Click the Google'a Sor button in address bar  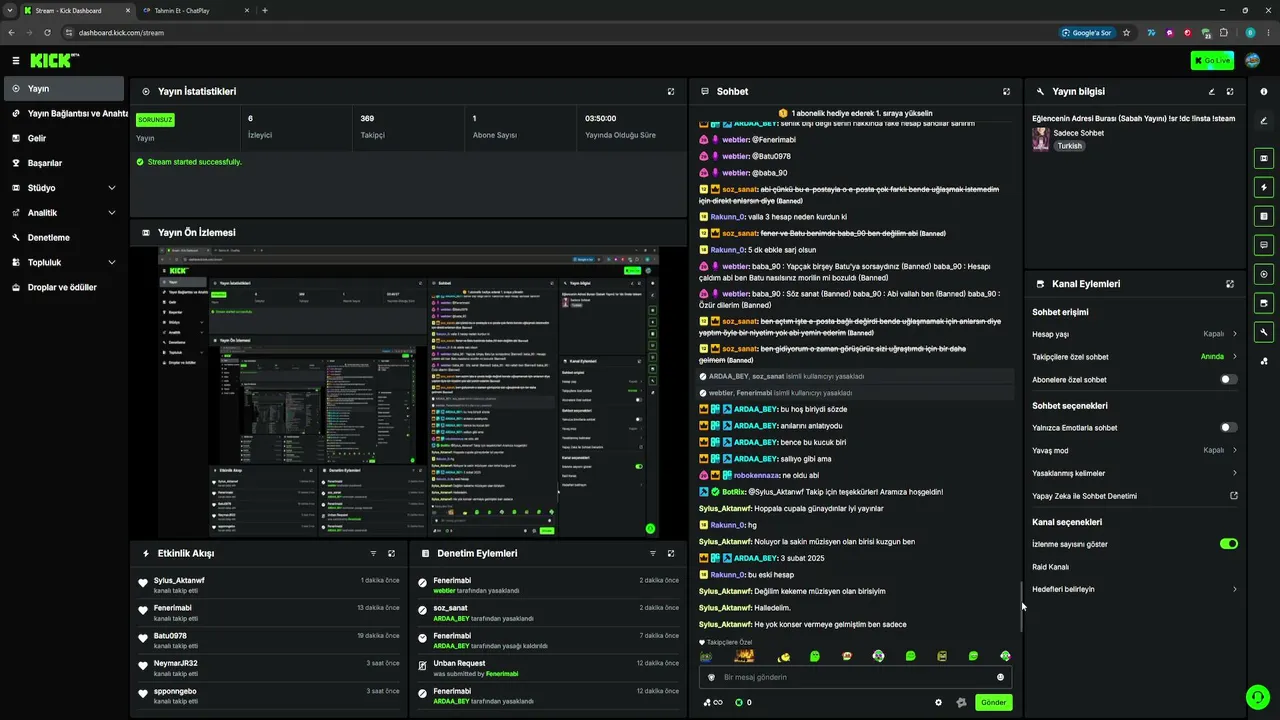1087,32
